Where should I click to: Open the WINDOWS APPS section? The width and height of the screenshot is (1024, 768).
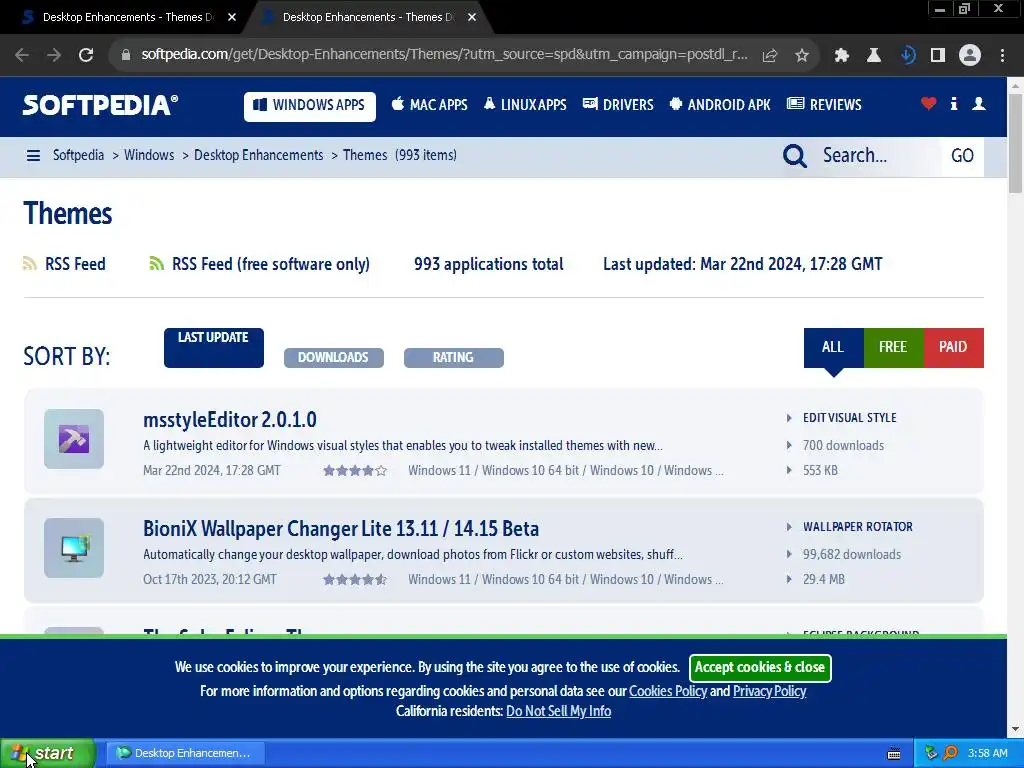(310, 106)
